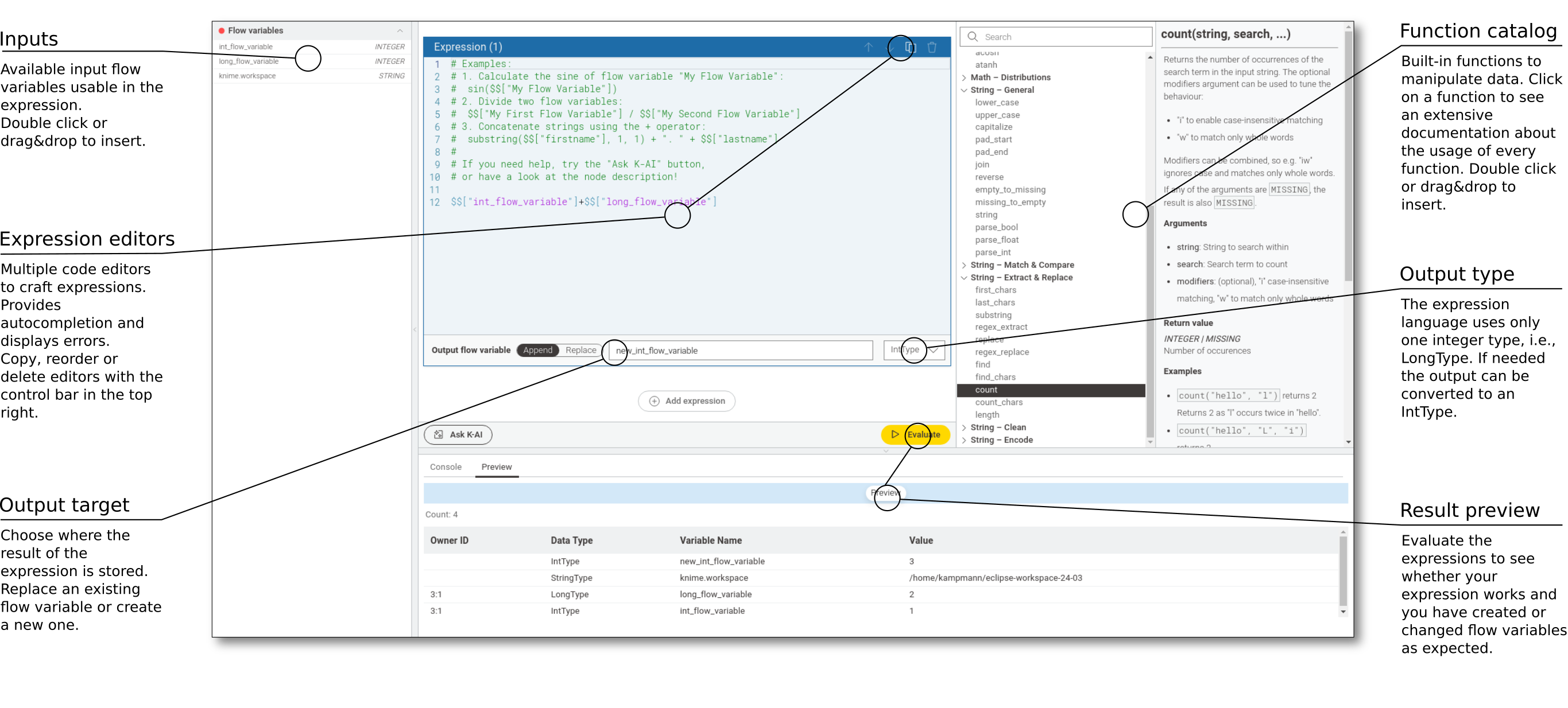This screenshot has height=708, width=1568.
Task: Select pad_end function
Action: click(991, 152)
